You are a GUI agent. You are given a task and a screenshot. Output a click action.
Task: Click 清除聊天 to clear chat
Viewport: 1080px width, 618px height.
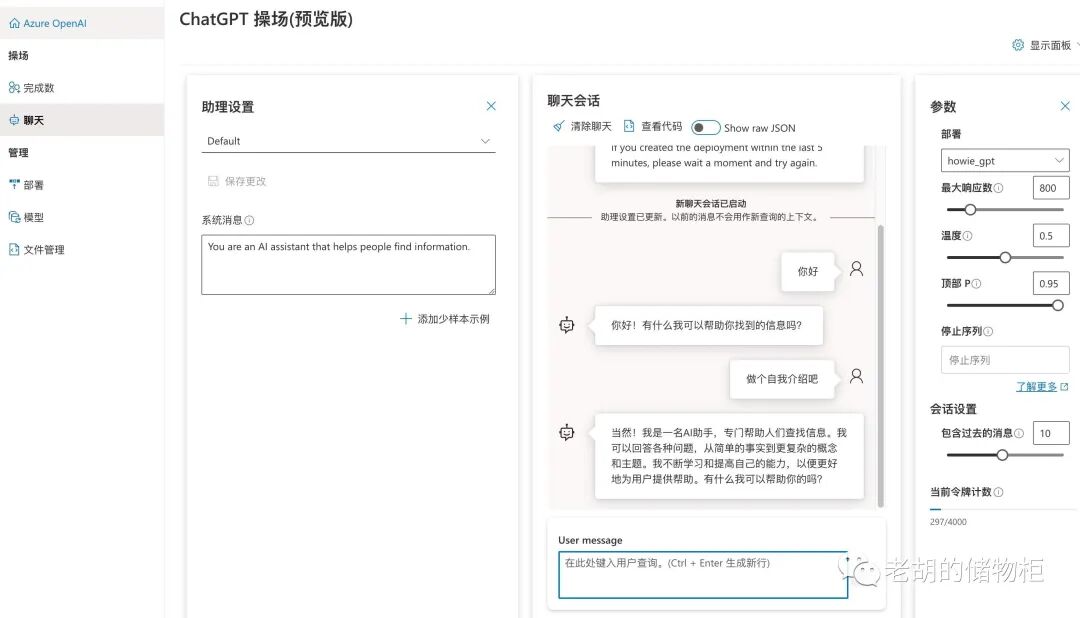coord(582,126)
